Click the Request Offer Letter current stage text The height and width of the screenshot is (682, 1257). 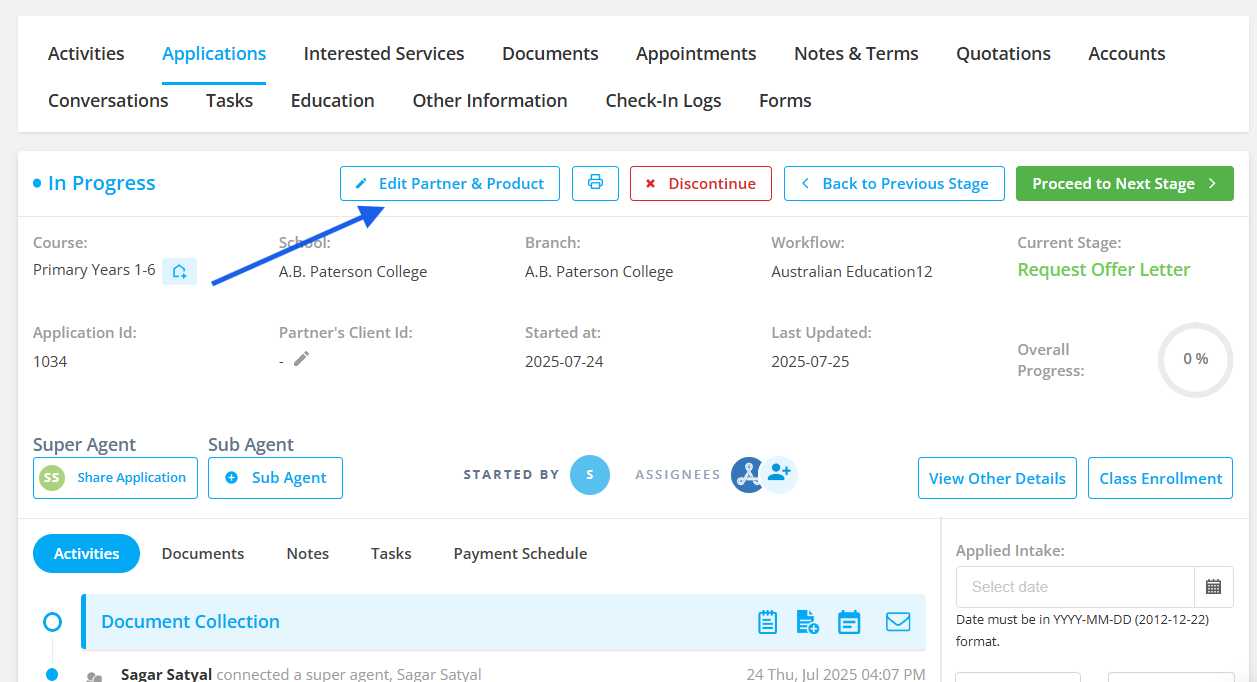1104,270
